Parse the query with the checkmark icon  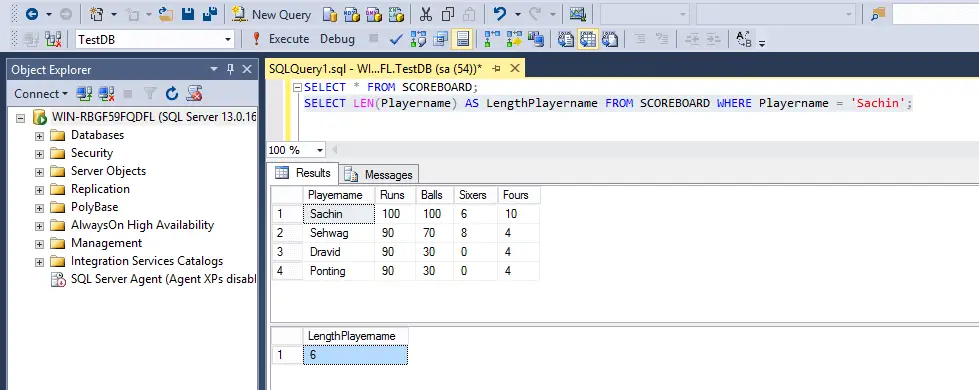click(x=396, y=39)
